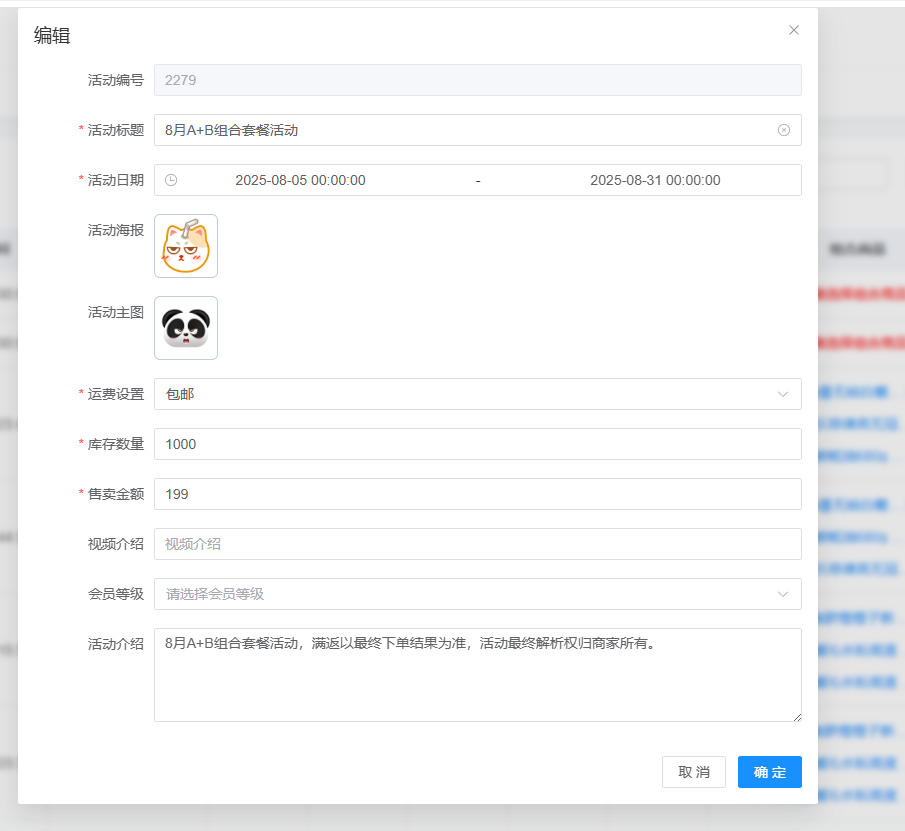Click the chevron arrow in 运费设置 field
The width and height of the screenshot is (905, 831).
click(783, 394)
